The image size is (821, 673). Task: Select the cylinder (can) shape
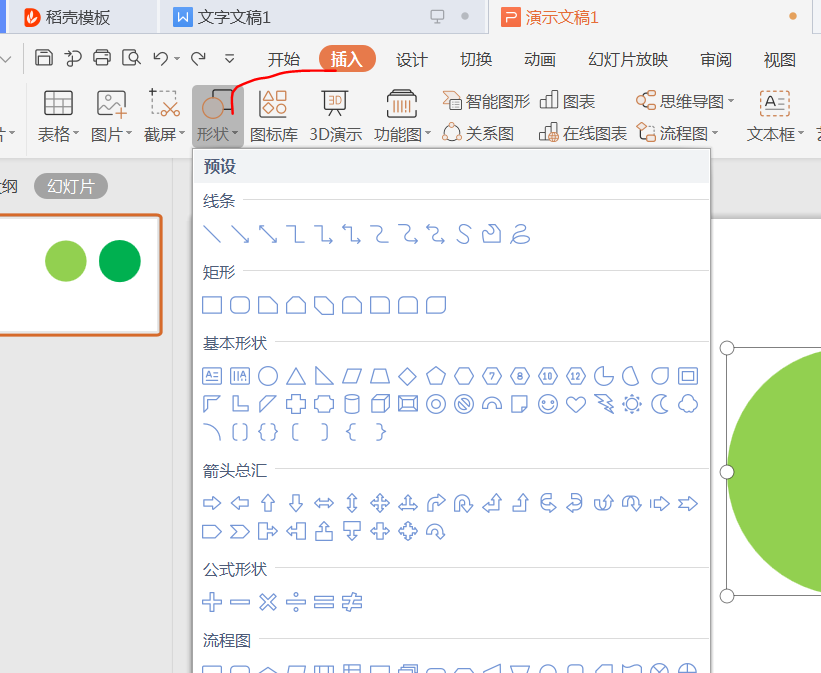352,404
